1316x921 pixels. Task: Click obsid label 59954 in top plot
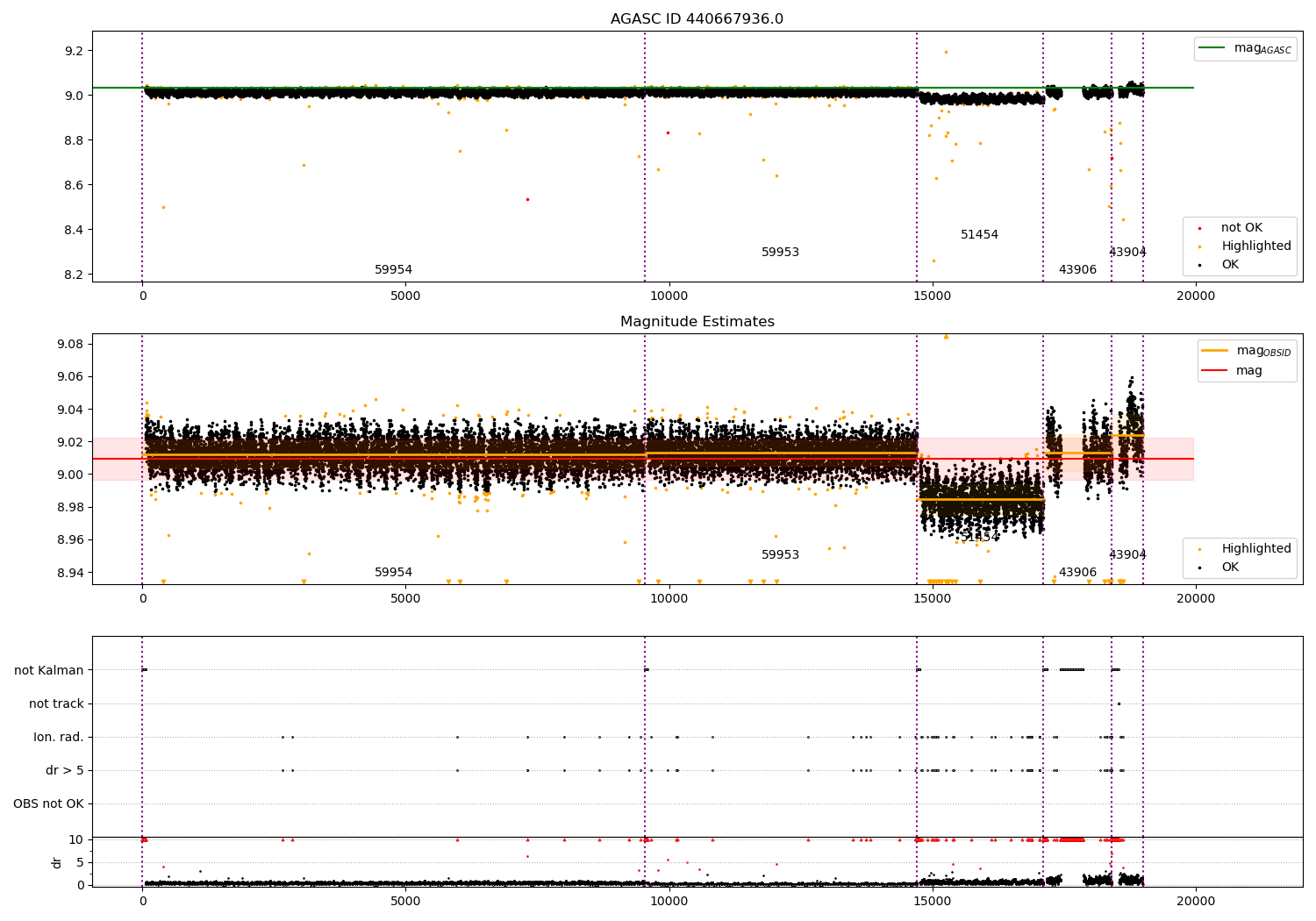(393, 270)
